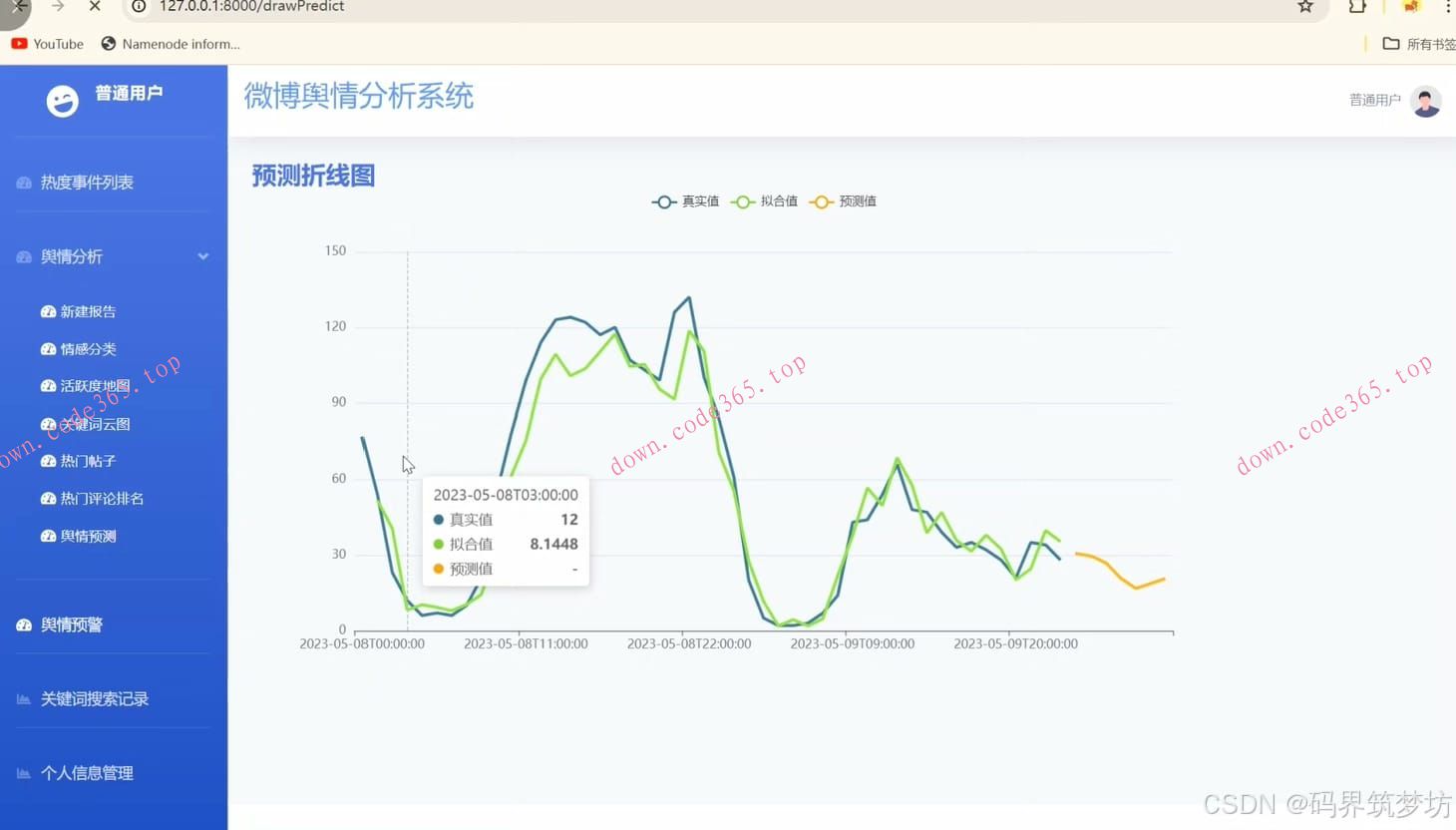
Task: Toggle the 拟合值 series in the legend
Action: coord(764,202)
